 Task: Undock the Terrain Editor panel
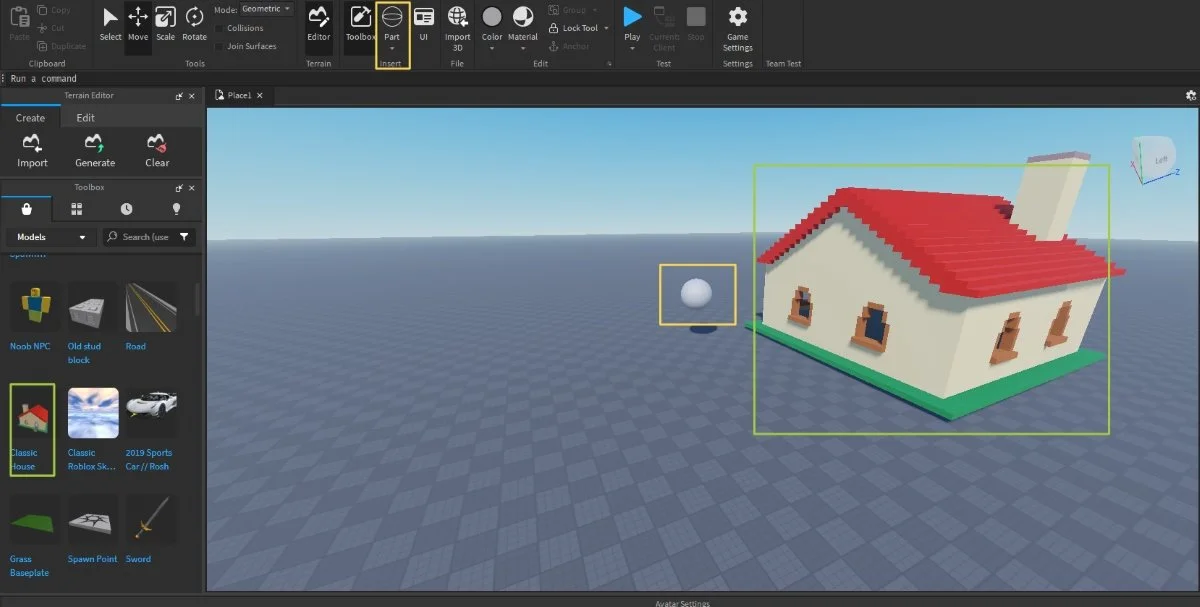tap(180, 96)
